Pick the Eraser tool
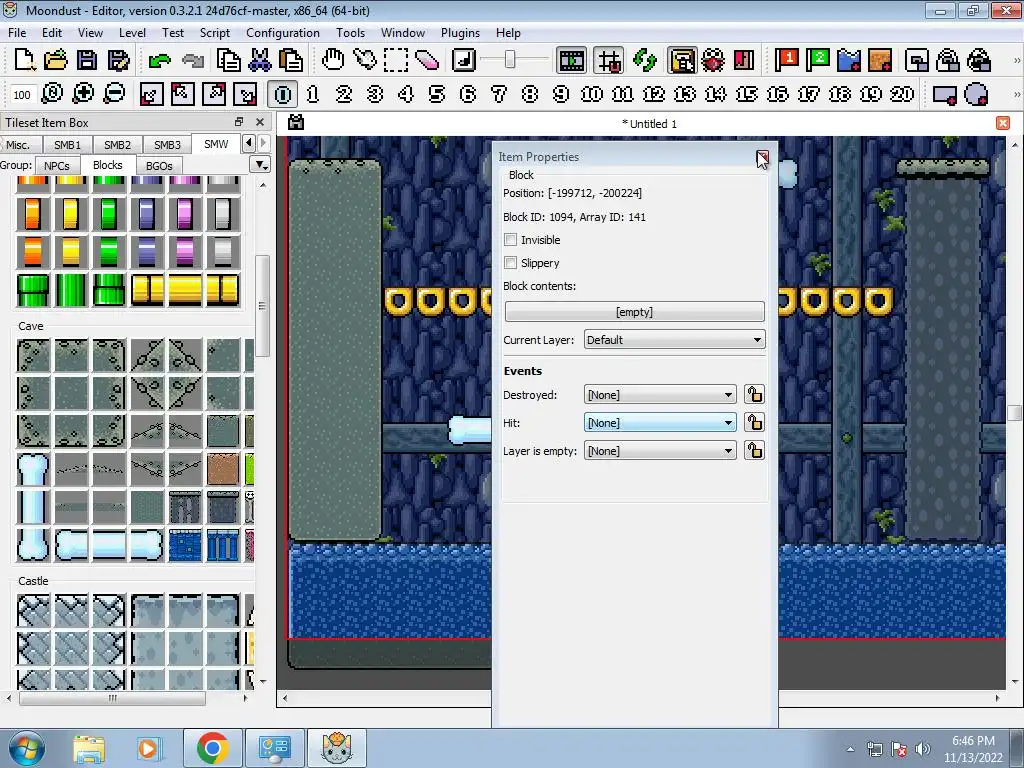Viewport: 1024px width, 768px height. tap(426, 60)
